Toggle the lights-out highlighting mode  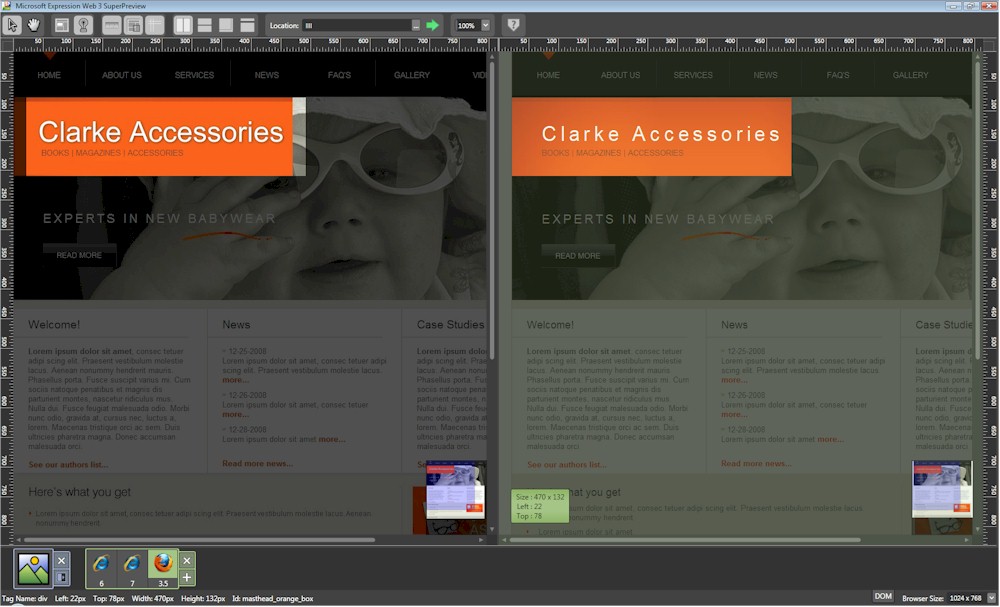pyautogui.click(x=83, y=26)
